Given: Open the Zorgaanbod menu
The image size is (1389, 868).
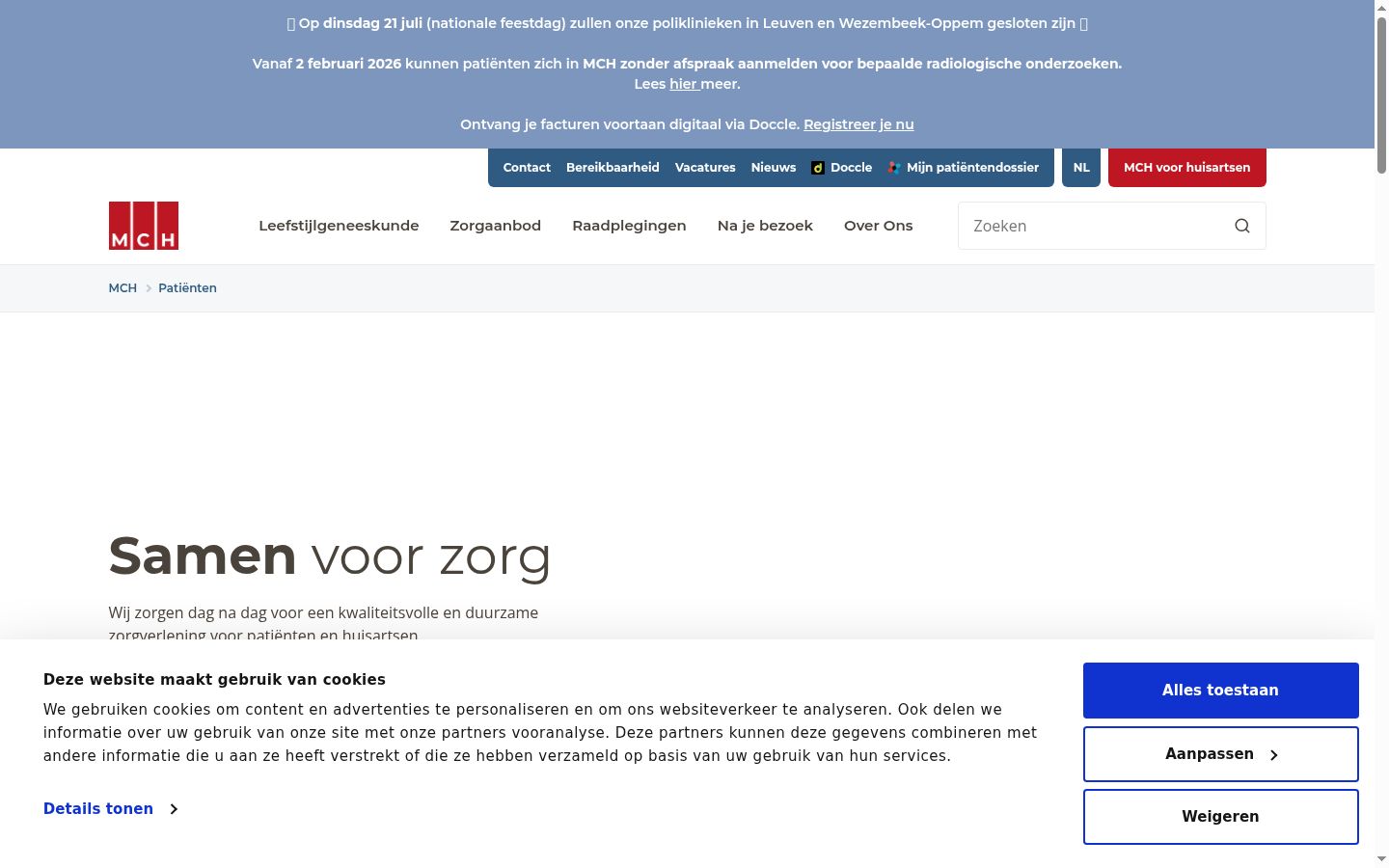Looking at the screenshot, I should (x=496, y=226).
